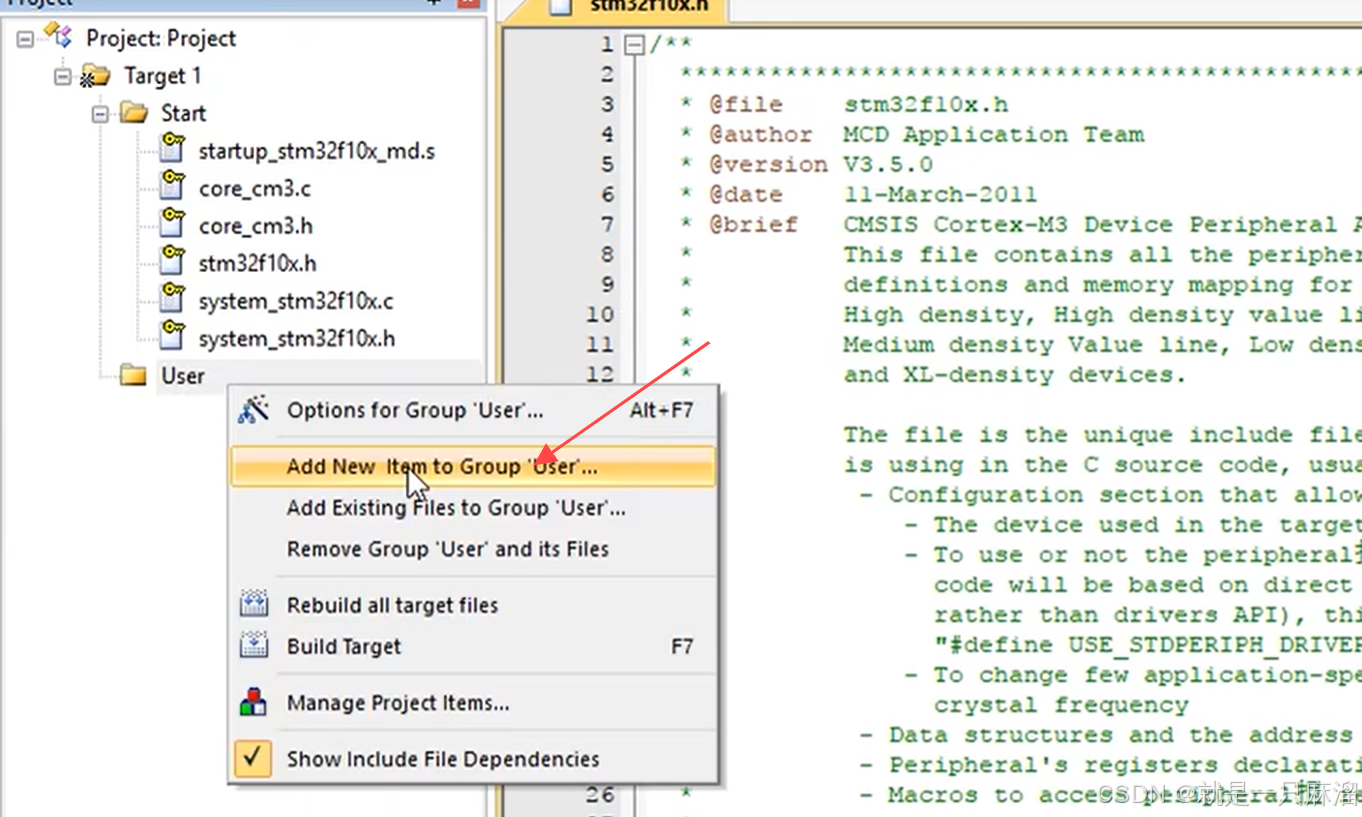The width and height of the screenshot is (1362, 817).
Task: Collapse the Project: Project root node
Action: coord(25,39)
